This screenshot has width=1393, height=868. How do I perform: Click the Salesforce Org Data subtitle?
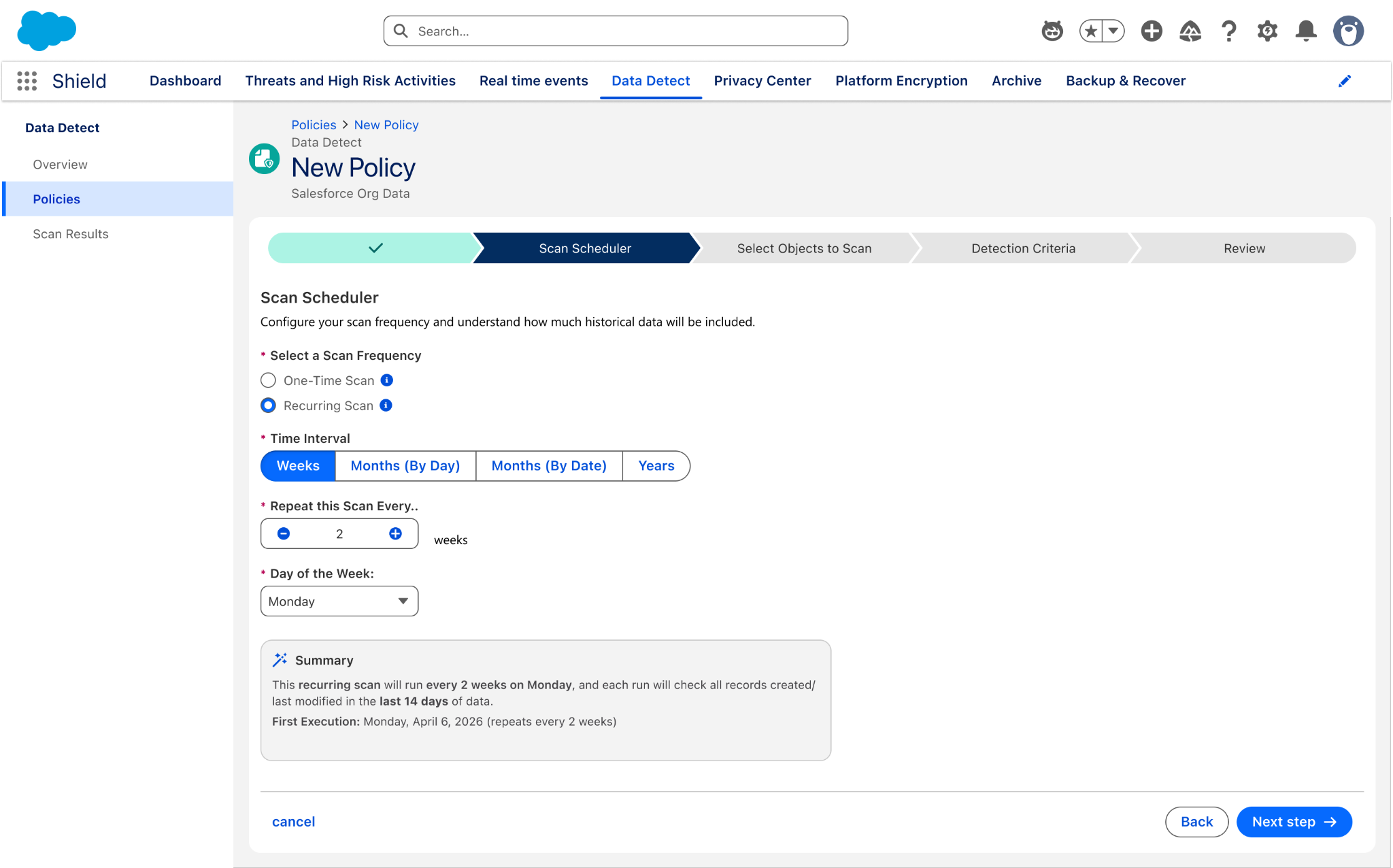[350, 194]
